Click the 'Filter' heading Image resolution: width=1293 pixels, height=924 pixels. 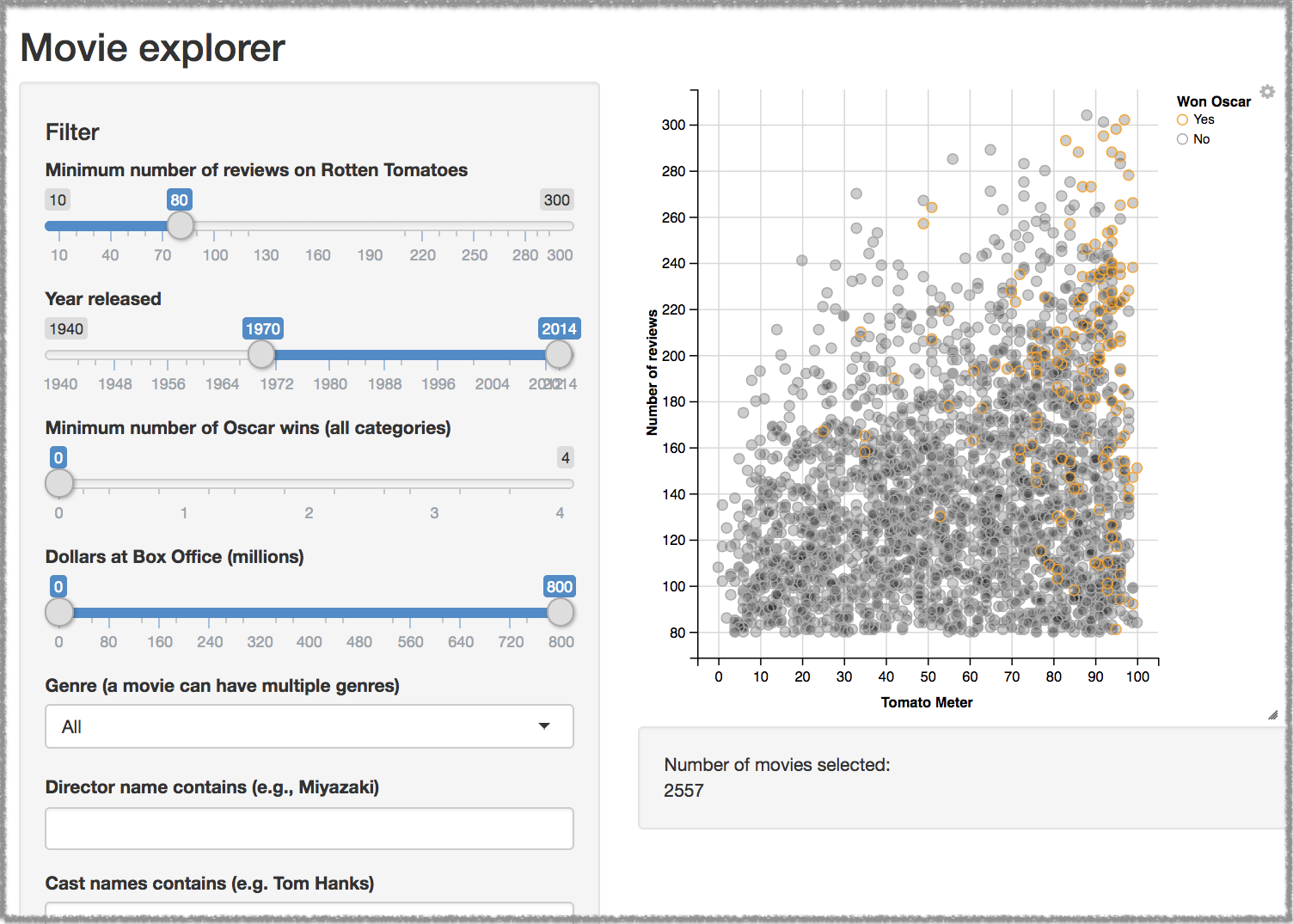pyautogui.click(x=72, y=132)
